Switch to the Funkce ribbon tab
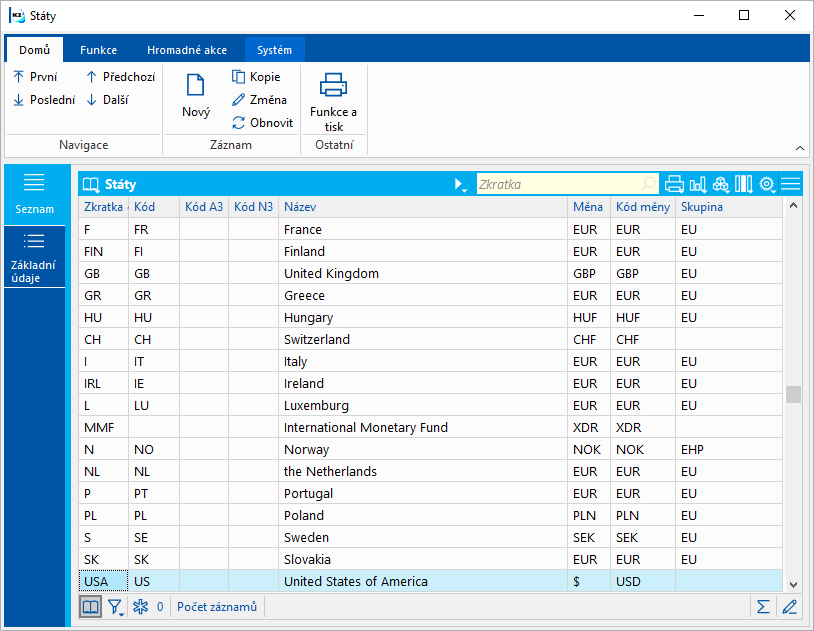Screen dimensions: 814x631 coord(98,50)
